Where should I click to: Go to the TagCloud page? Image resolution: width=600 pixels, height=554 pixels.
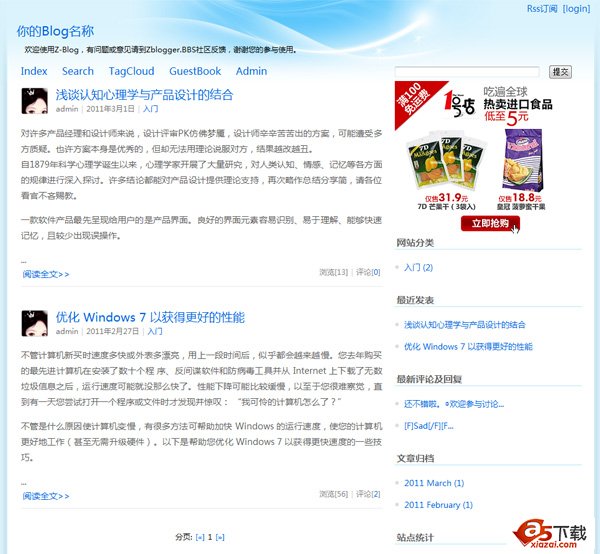tap(131, 71)
